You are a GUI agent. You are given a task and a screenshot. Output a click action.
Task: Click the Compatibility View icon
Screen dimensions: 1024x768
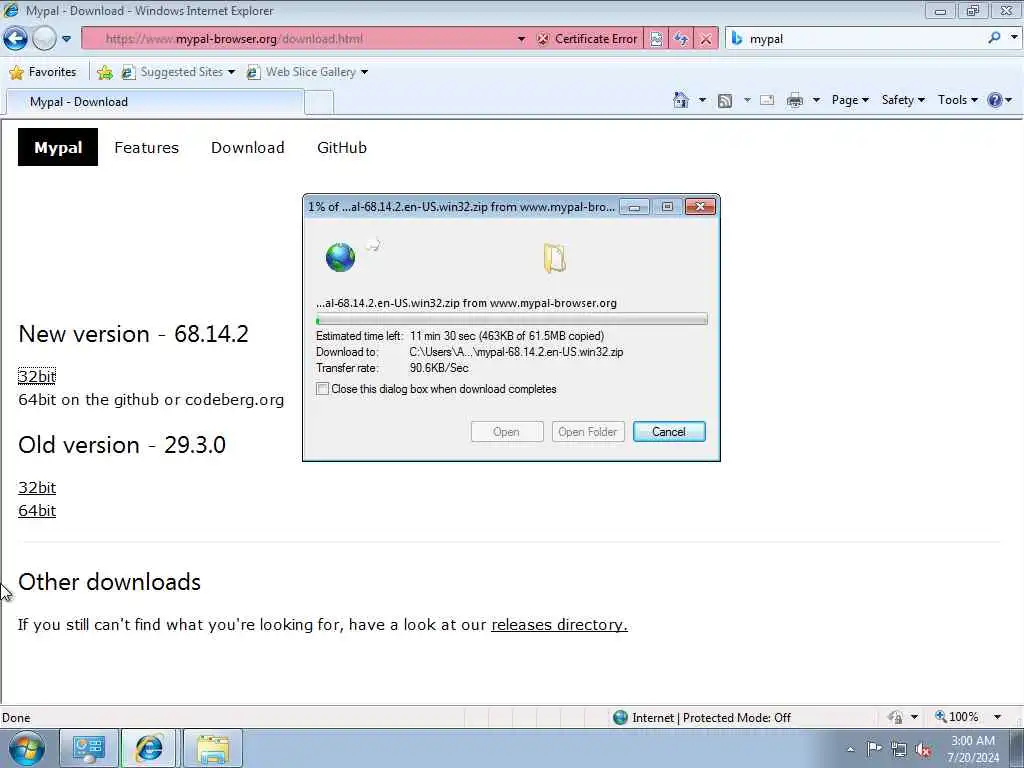click(656, 39)
